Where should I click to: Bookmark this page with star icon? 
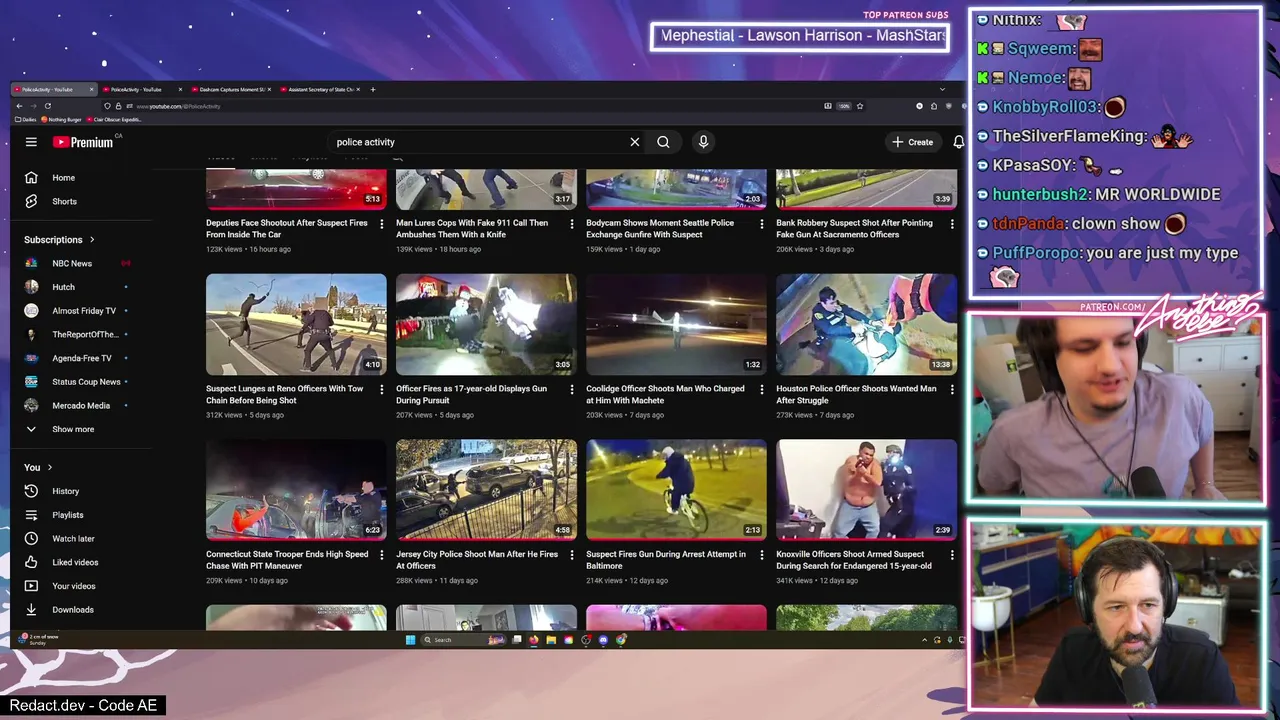(859, 106)
